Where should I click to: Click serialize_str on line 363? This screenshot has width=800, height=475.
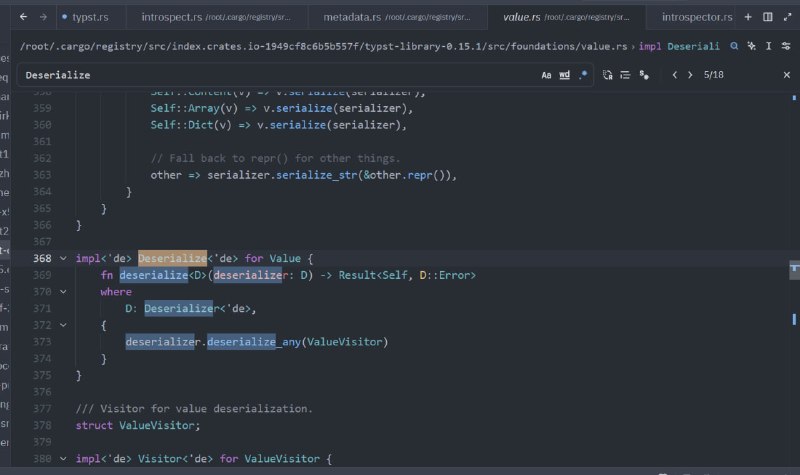pyautogui.click(x=317, y=175)
